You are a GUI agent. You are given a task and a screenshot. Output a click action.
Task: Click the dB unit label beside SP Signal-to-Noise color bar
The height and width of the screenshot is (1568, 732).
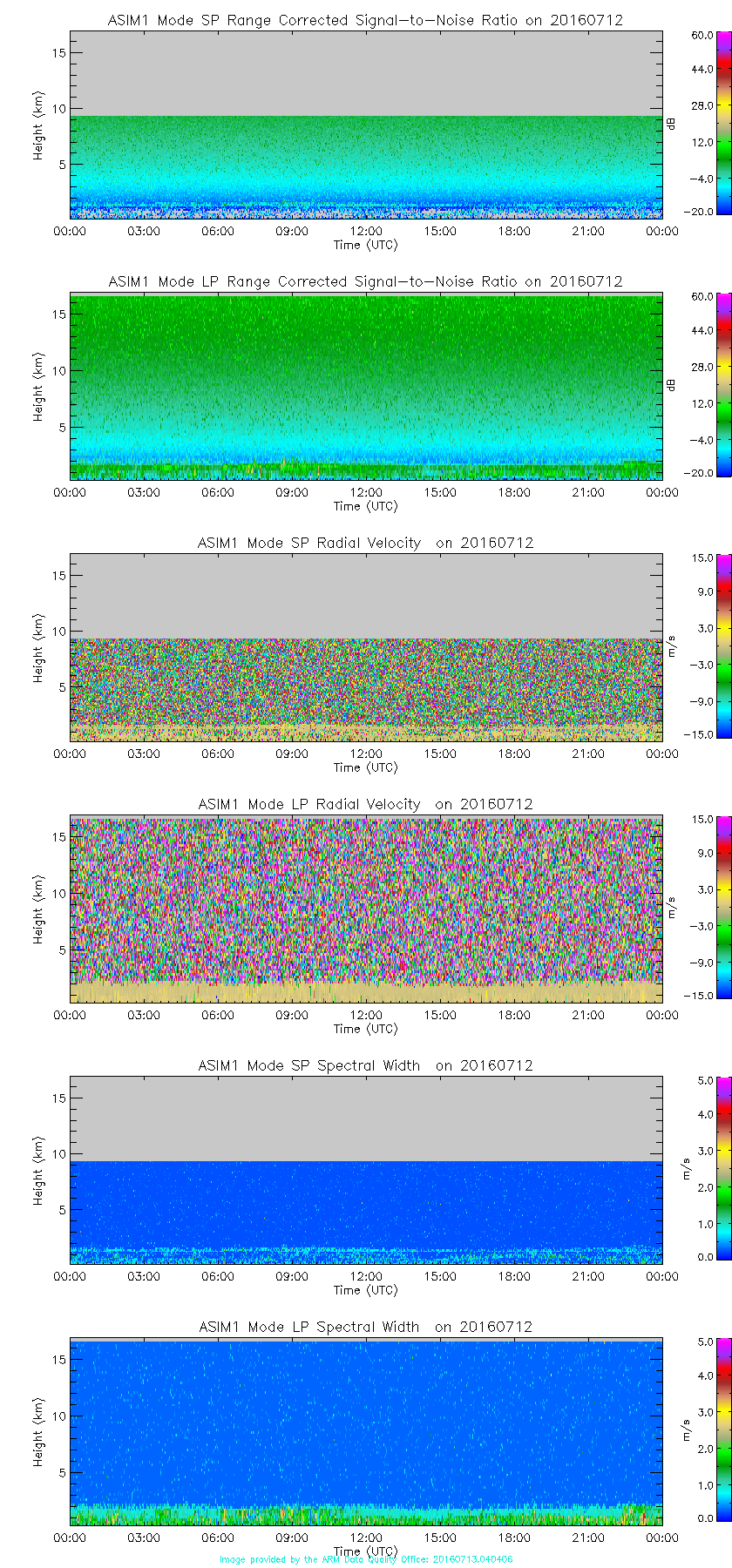click(x=671, y=124)
